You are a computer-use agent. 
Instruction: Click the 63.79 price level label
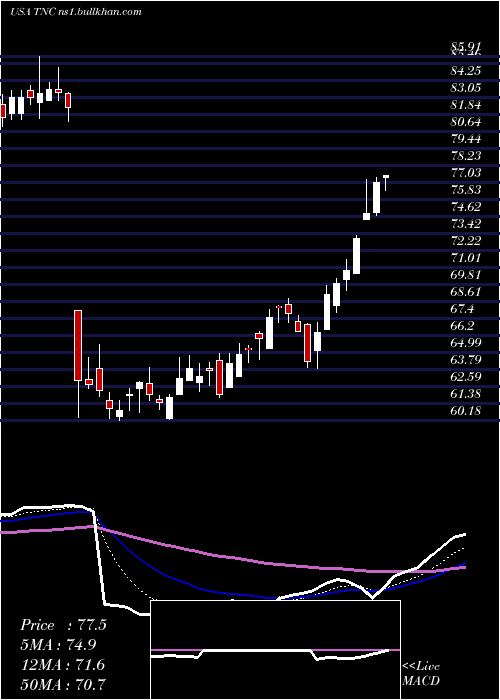click(466, 359)
